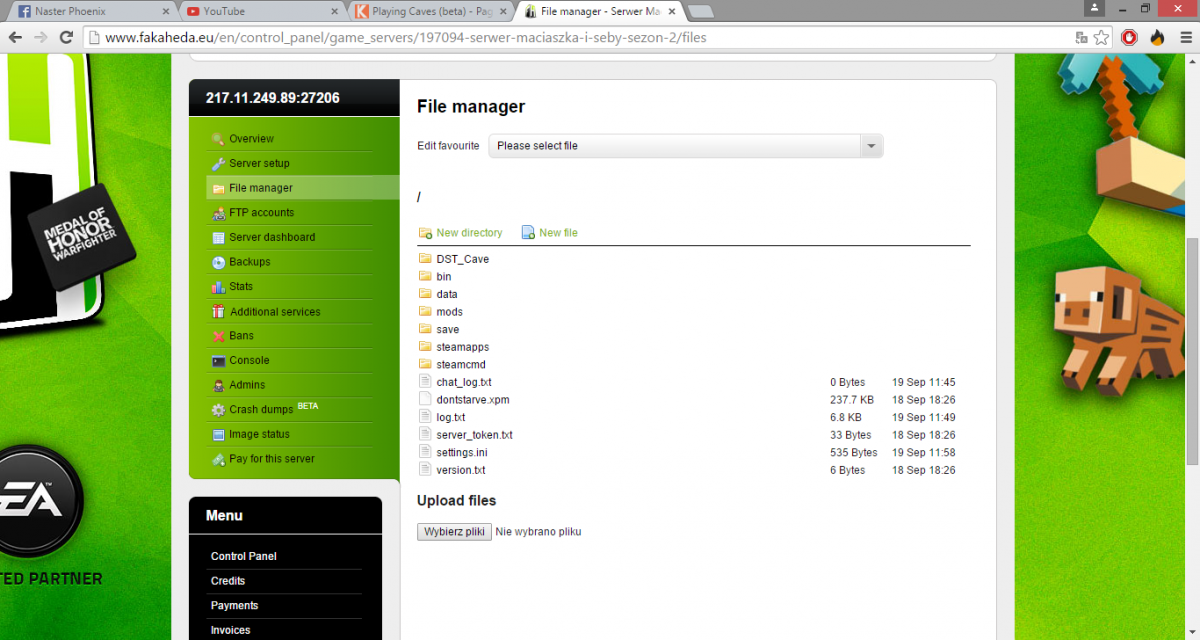The width and height of the screenshot is (1200, 640).
Task: Click the Backups disc icon
Action: [218, 262]
